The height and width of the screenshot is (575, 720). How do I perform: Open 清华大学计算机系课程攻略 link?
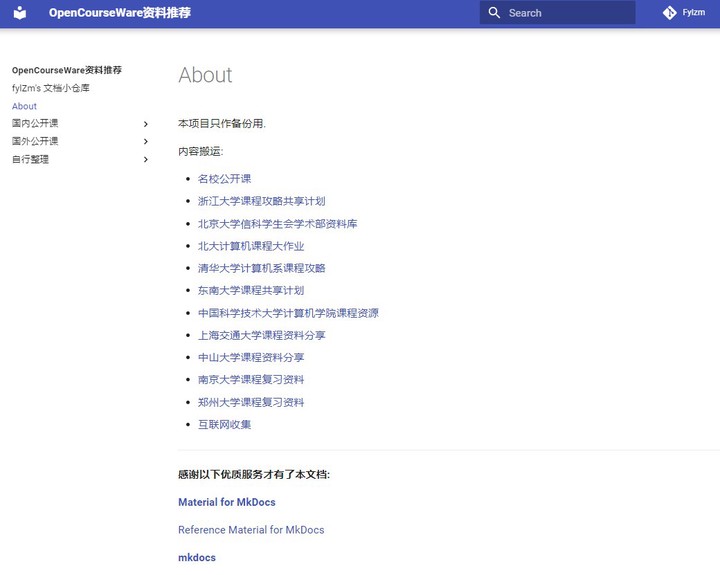(261, 268)
